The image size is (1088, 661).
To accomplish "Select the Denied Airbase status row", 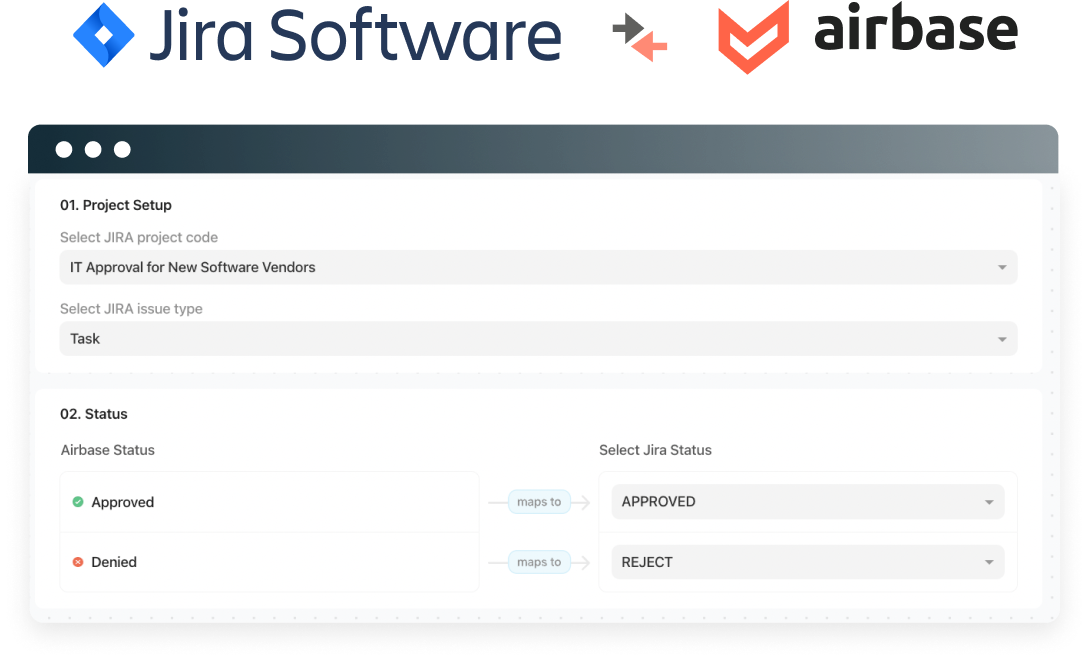I will coord(269,562).
